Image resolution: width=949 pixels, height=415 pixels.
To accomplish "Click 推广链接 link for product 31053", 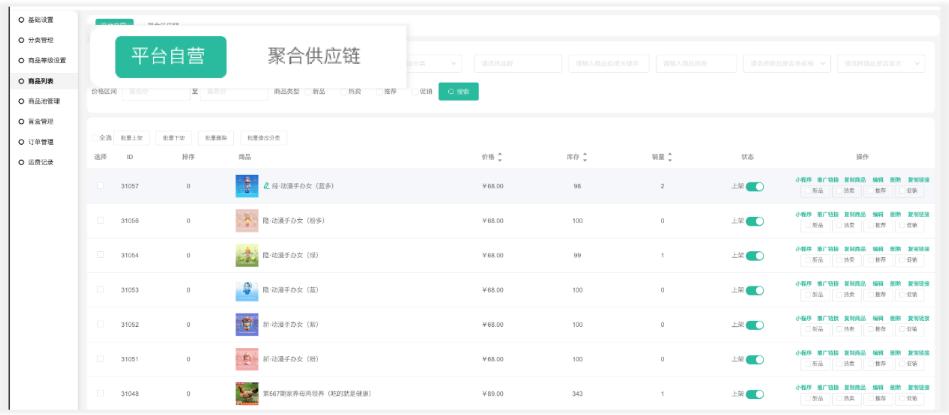I will (x=827, y=284).
